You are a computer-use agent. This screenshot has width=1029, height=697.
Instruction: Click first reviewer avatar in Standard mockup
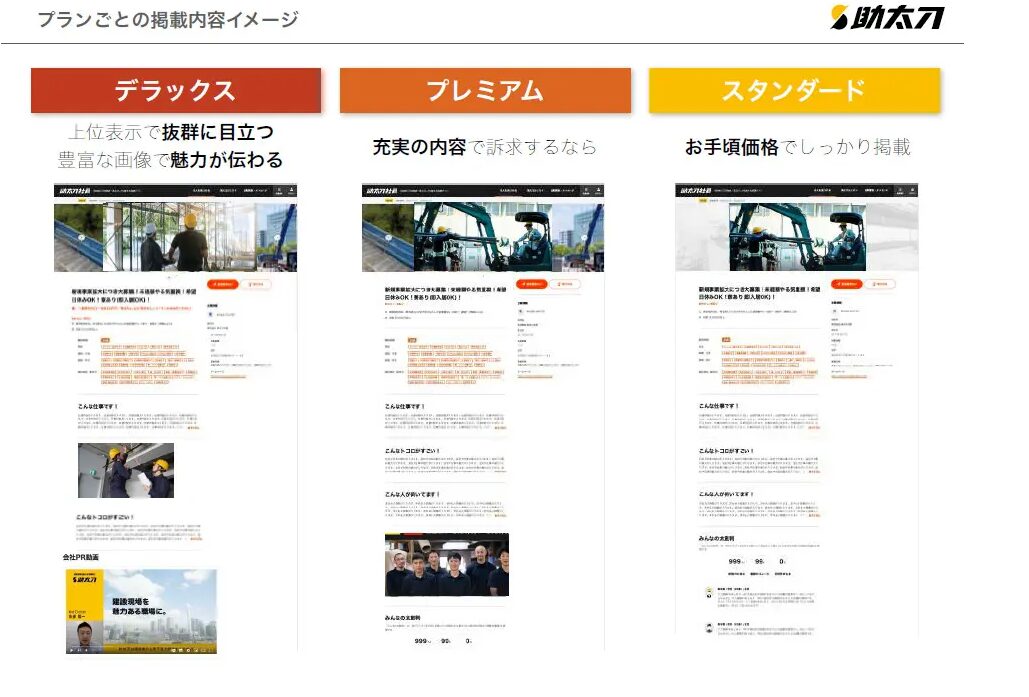[709, 593]
